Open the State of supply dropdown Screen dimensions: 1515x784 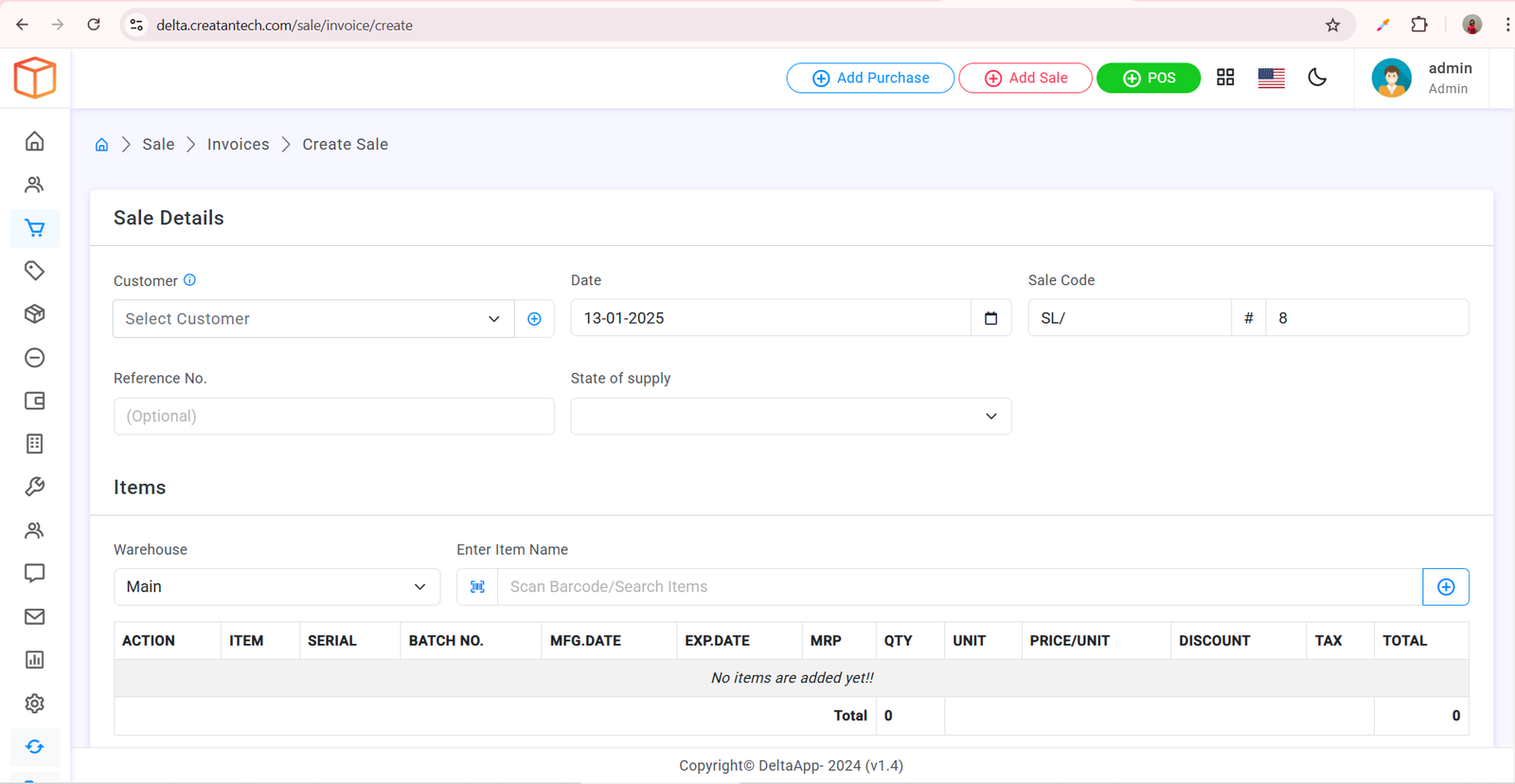(791, 417)
